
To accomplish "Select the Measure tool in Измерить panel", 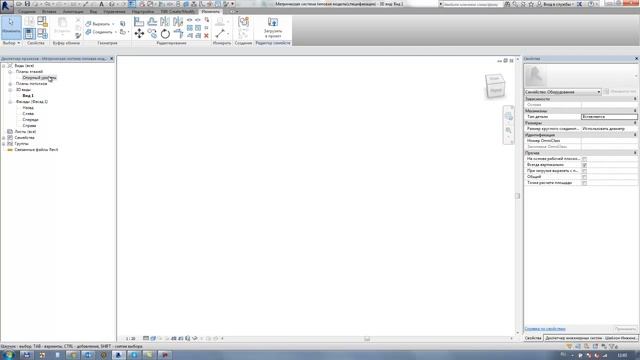I will (x=220, y=33).
